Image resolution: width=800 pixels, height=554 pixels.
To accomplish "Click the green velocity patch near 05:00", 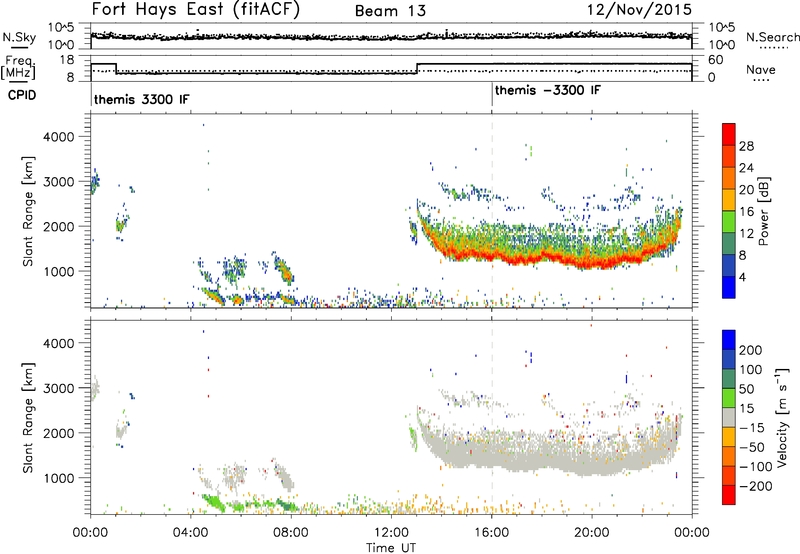I will click(214, 502).
